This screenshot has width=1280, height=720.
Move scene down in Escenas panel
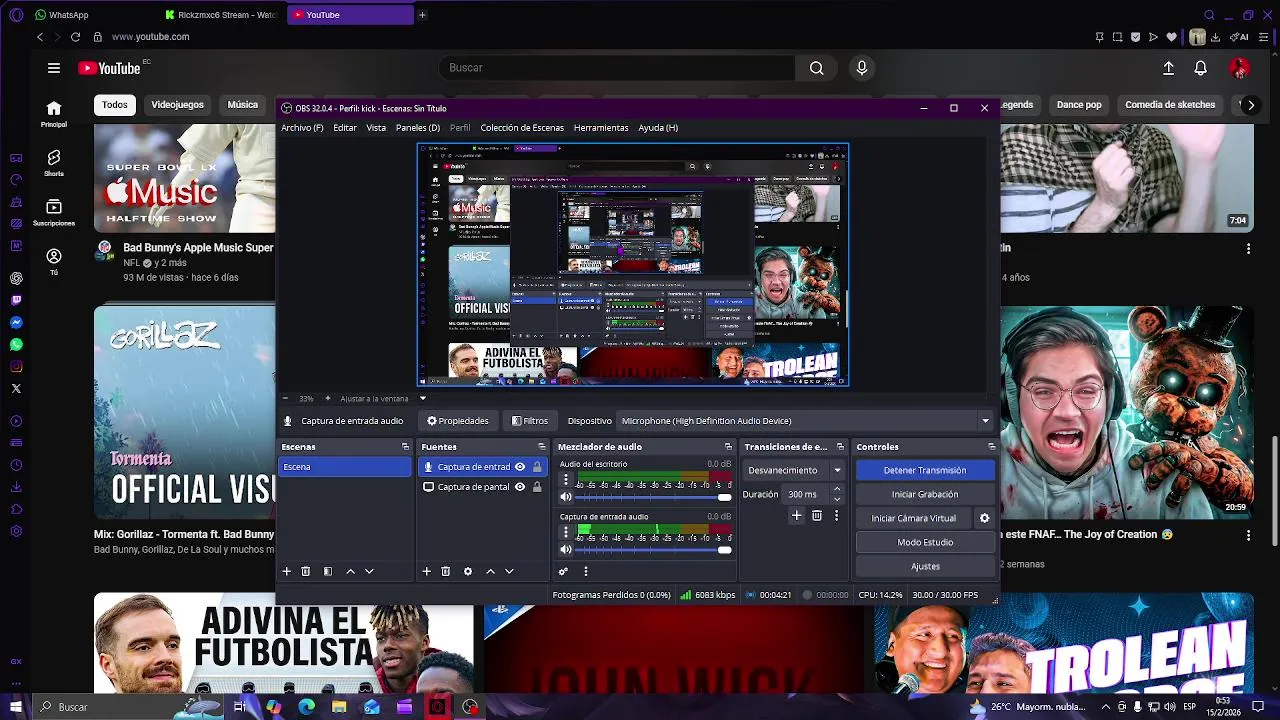(369, 571)
